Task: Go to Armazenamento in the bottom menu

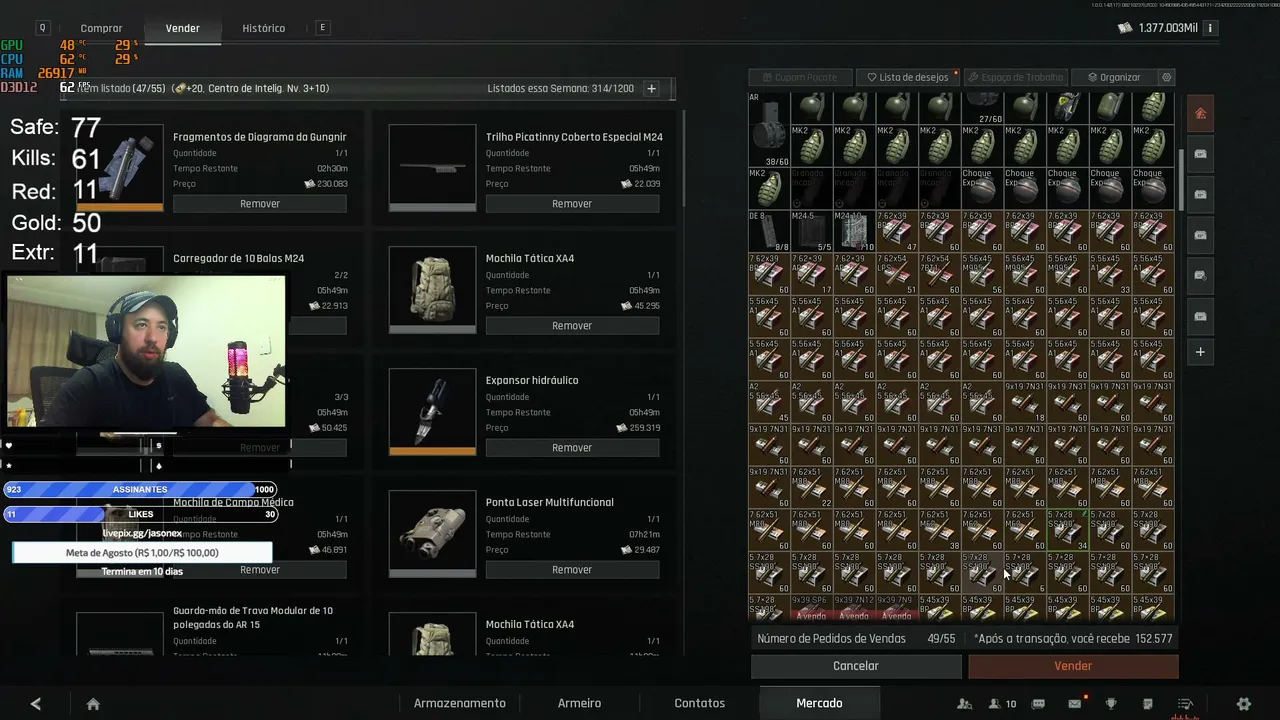Action: [x=460, y=703]
